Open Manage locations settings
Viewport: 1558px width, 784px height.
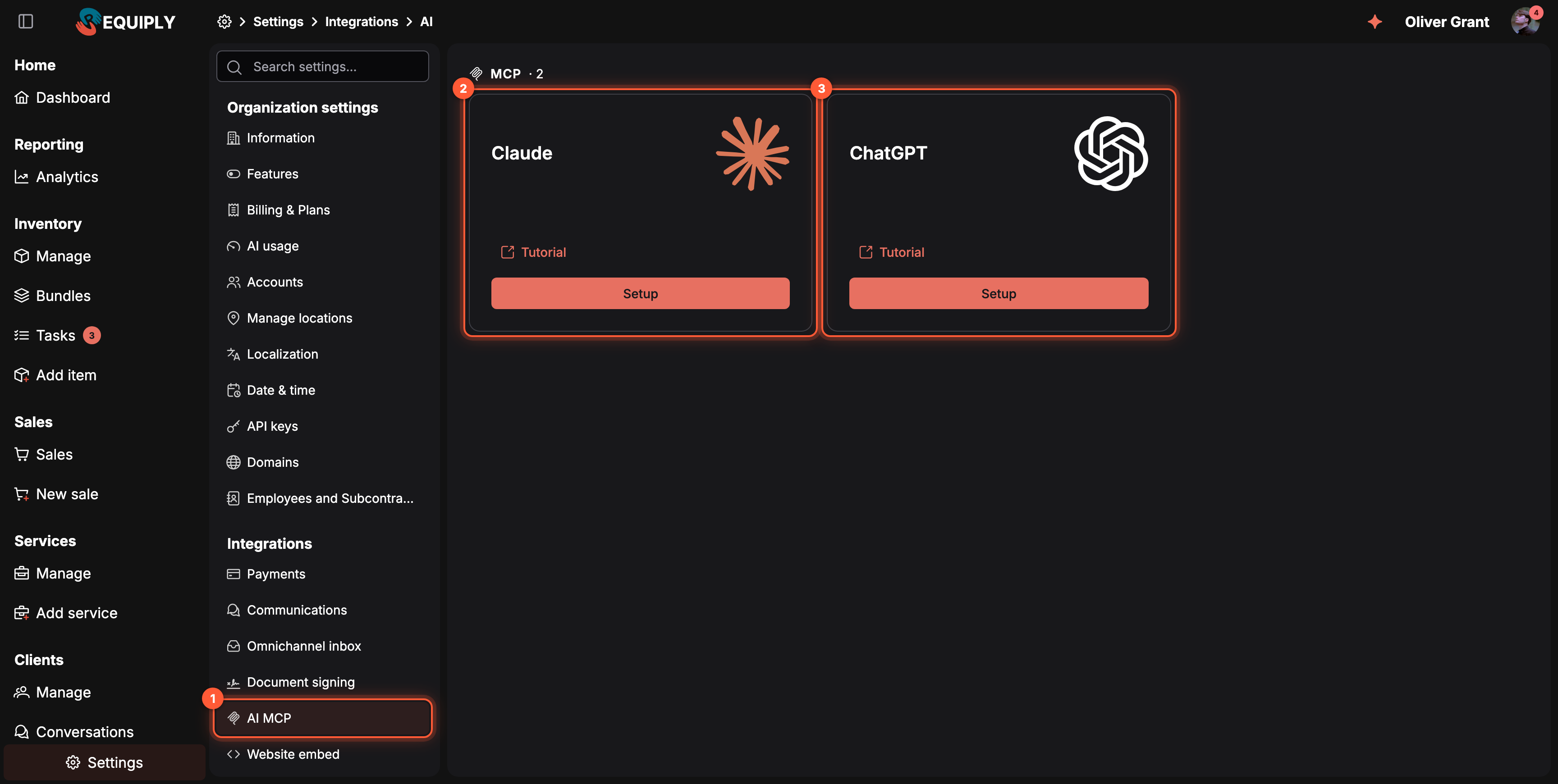[x=289, y=318]
